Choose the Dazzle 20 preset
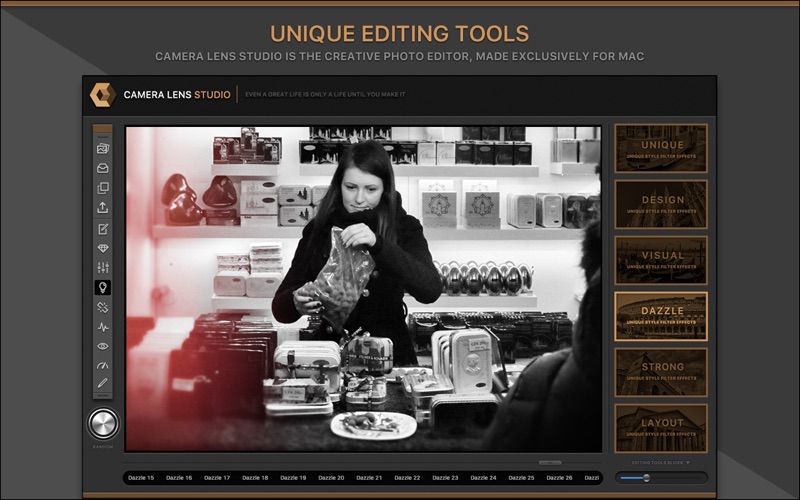This screenshot has height=500, width=800. point(331,478)
